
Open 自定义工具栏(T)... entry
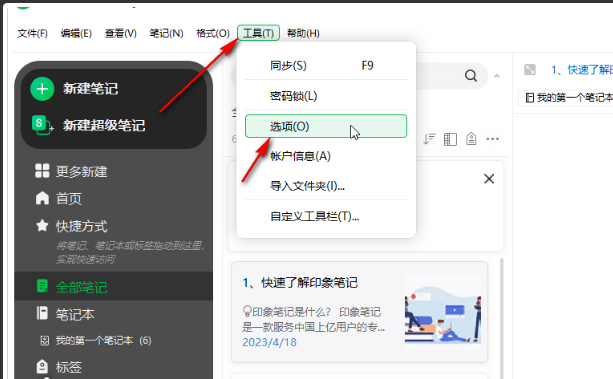326,216
